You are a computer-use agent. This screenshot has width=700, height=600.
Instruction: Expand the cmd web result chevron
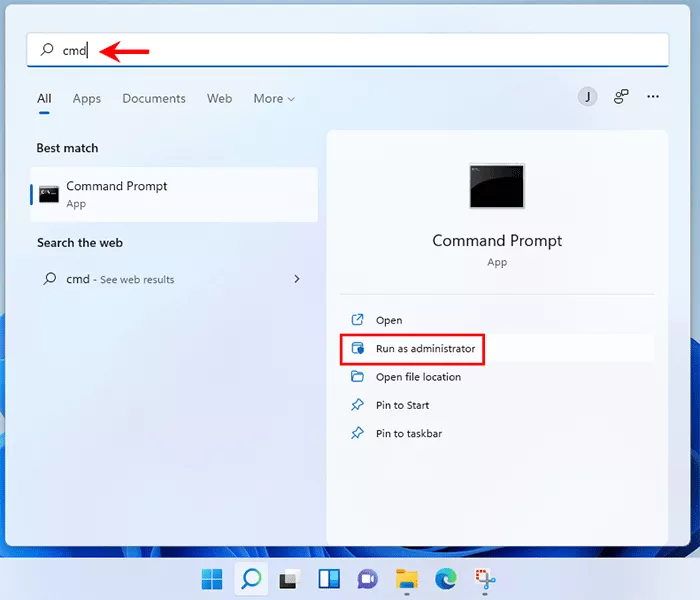pyautogui.click(x=297, y=279)
